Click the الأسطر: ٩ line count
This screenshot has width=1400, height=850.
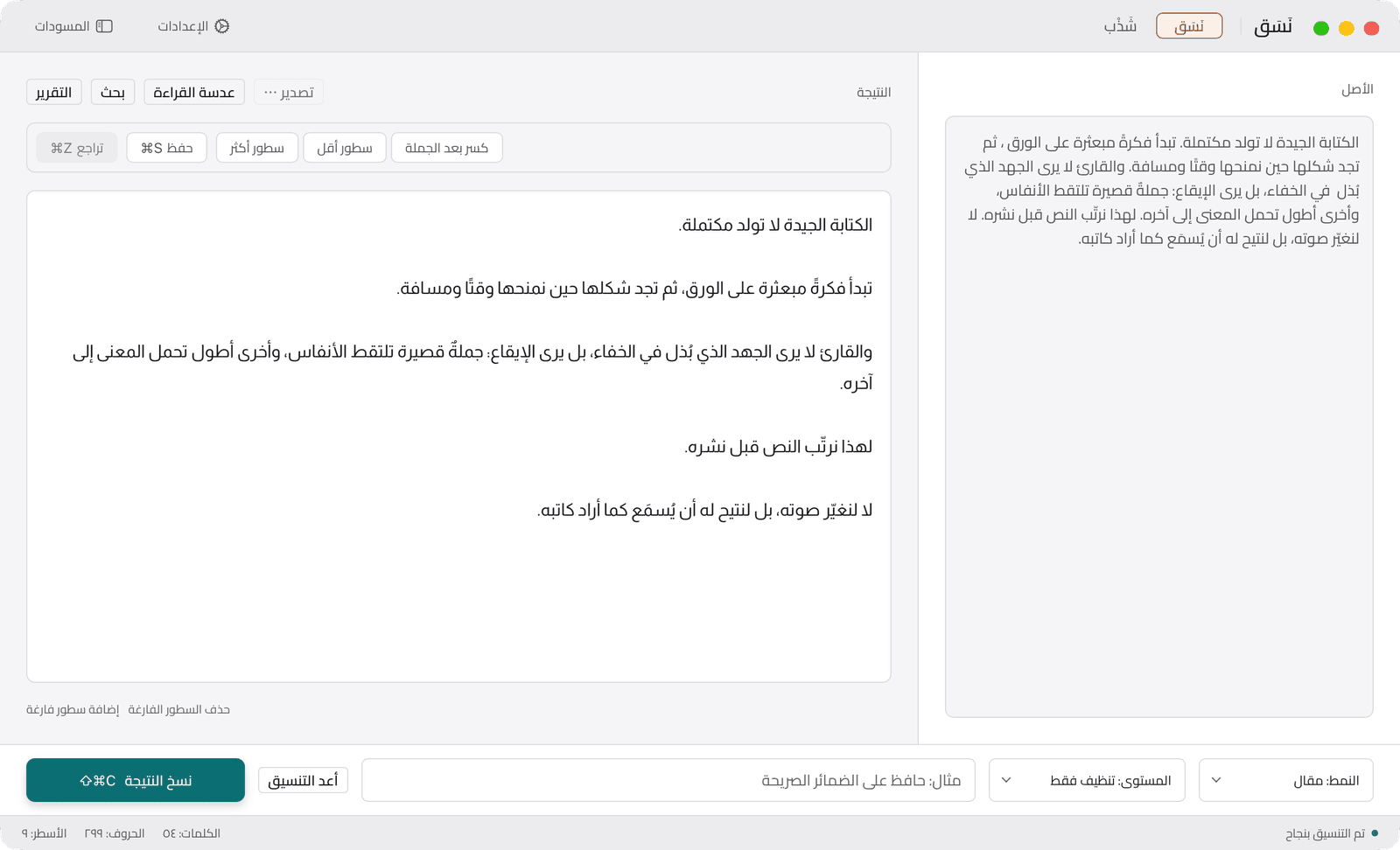(45, 833)
